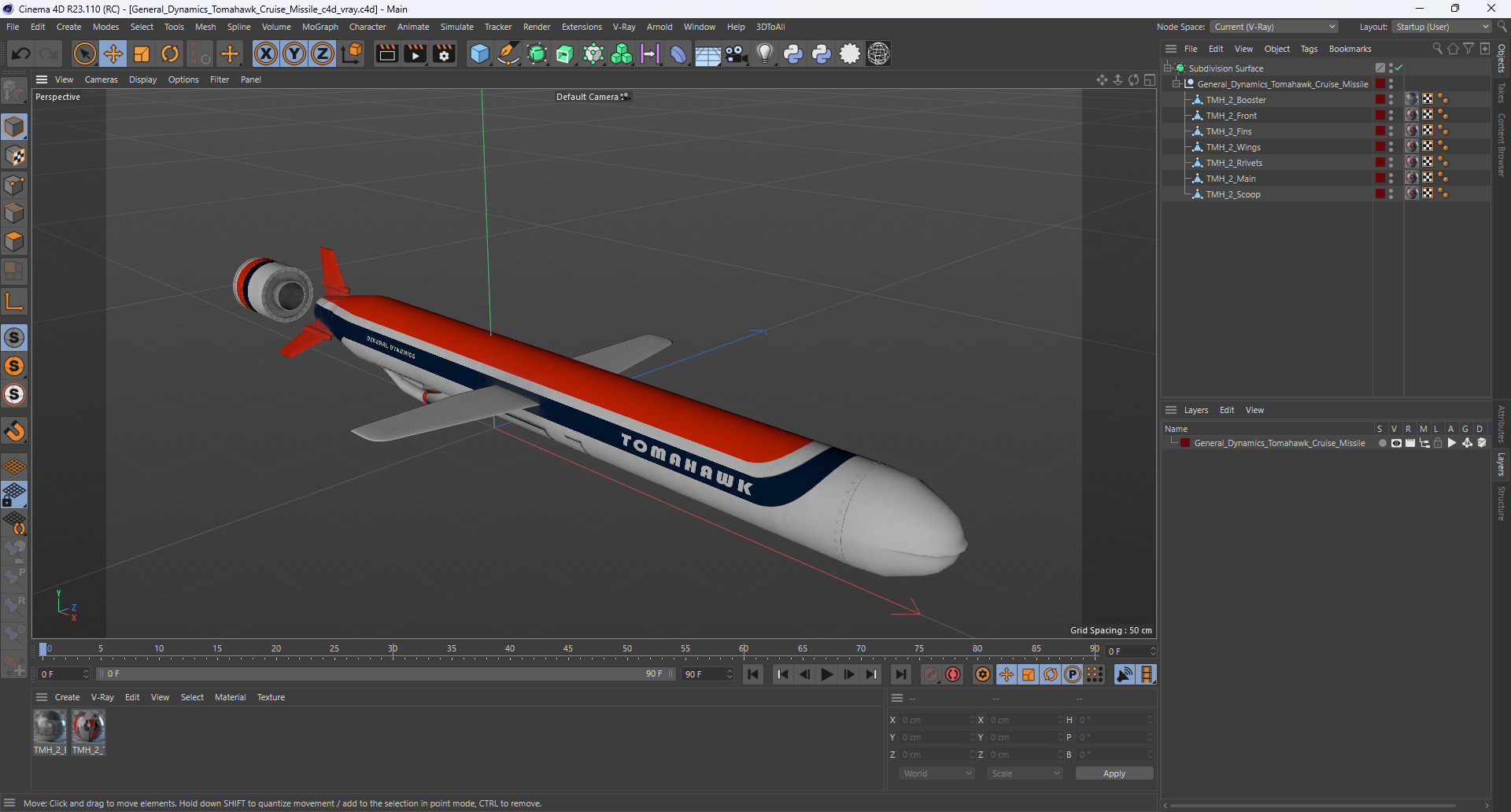Play the animation forward

coord(826,674)
